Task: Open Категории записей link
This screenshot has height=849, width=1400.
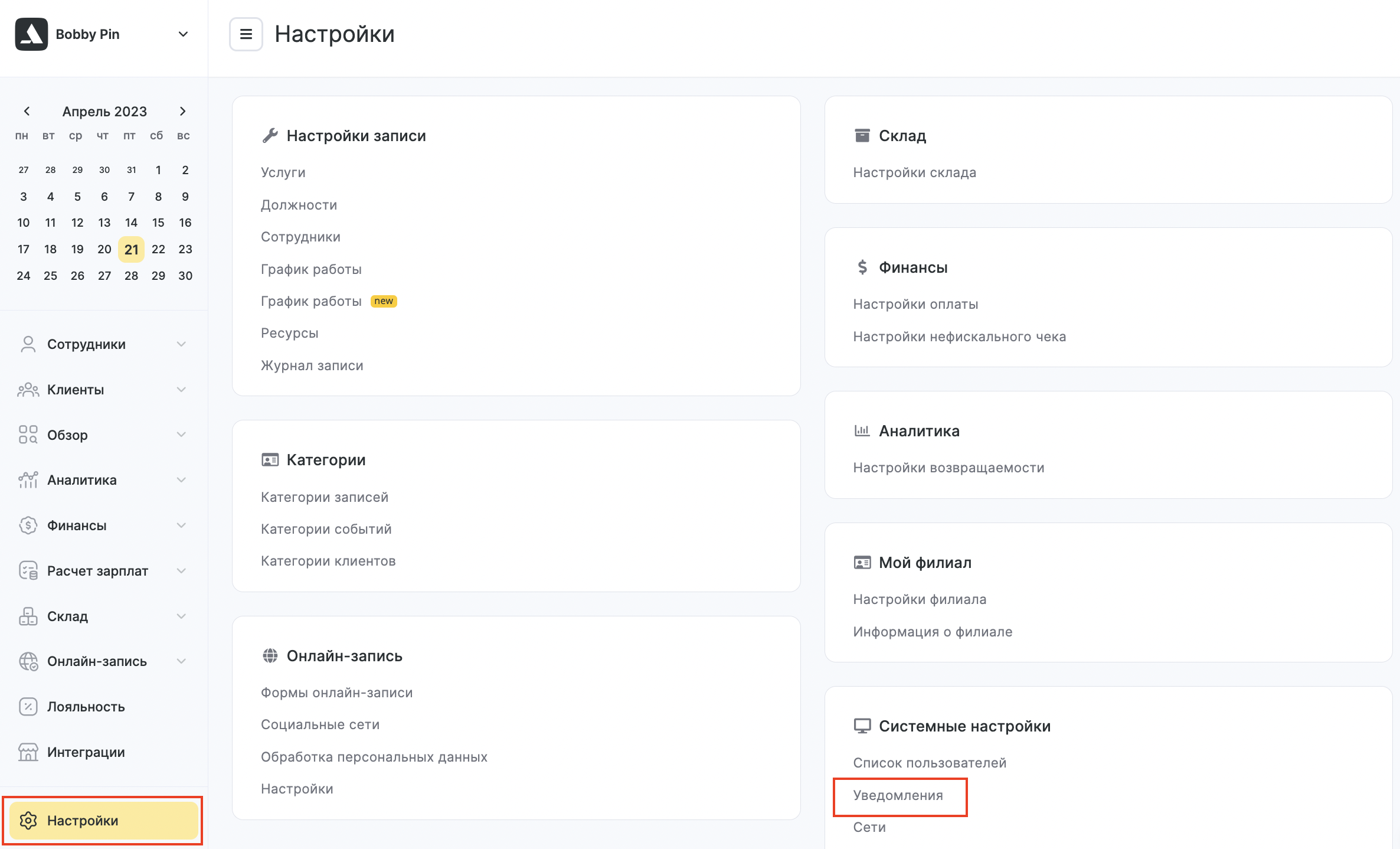Action: 325,497
